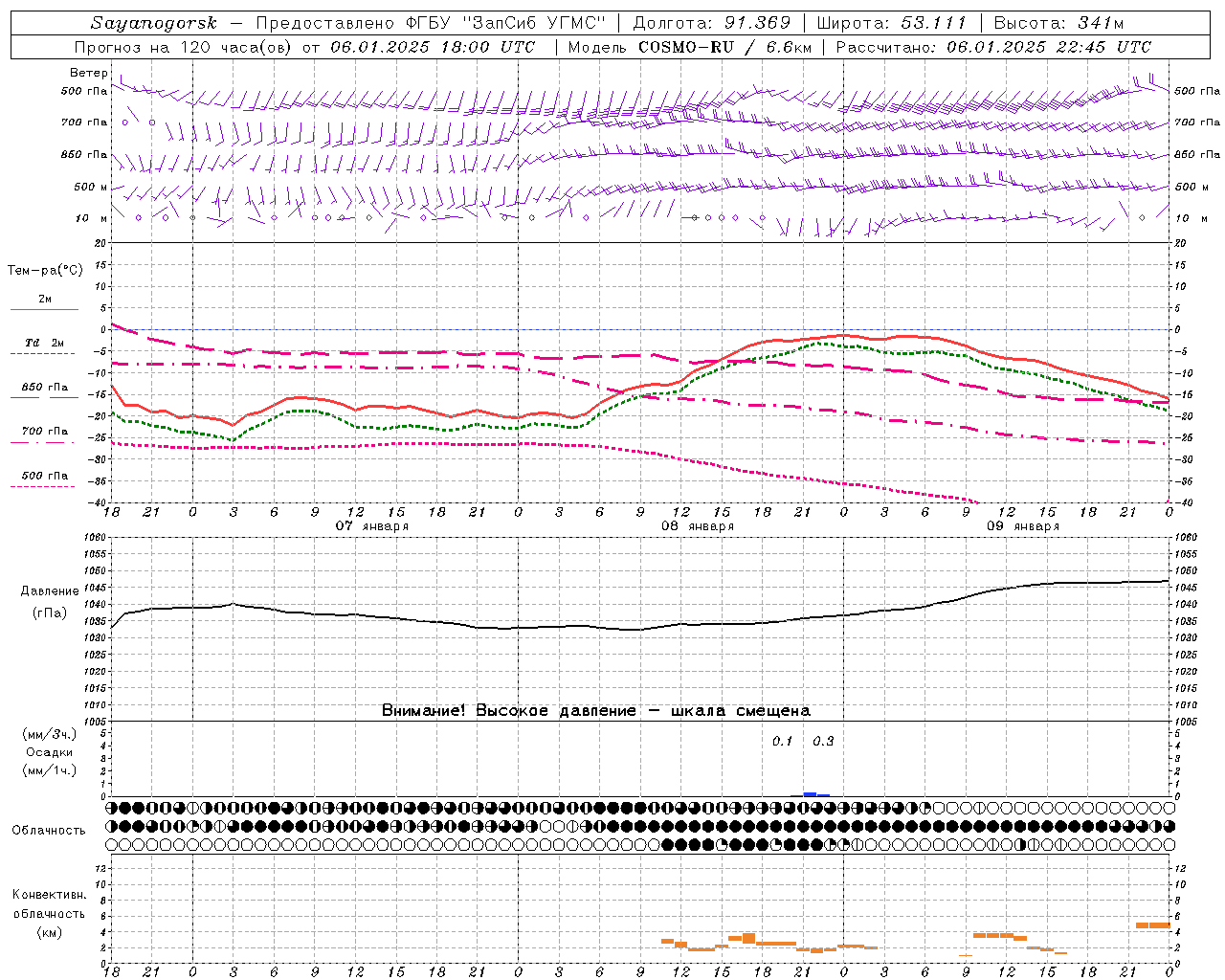Viewport: 1225px width, 980px height.
Task: Click the 09 января date label
Action: [1023, 526]
